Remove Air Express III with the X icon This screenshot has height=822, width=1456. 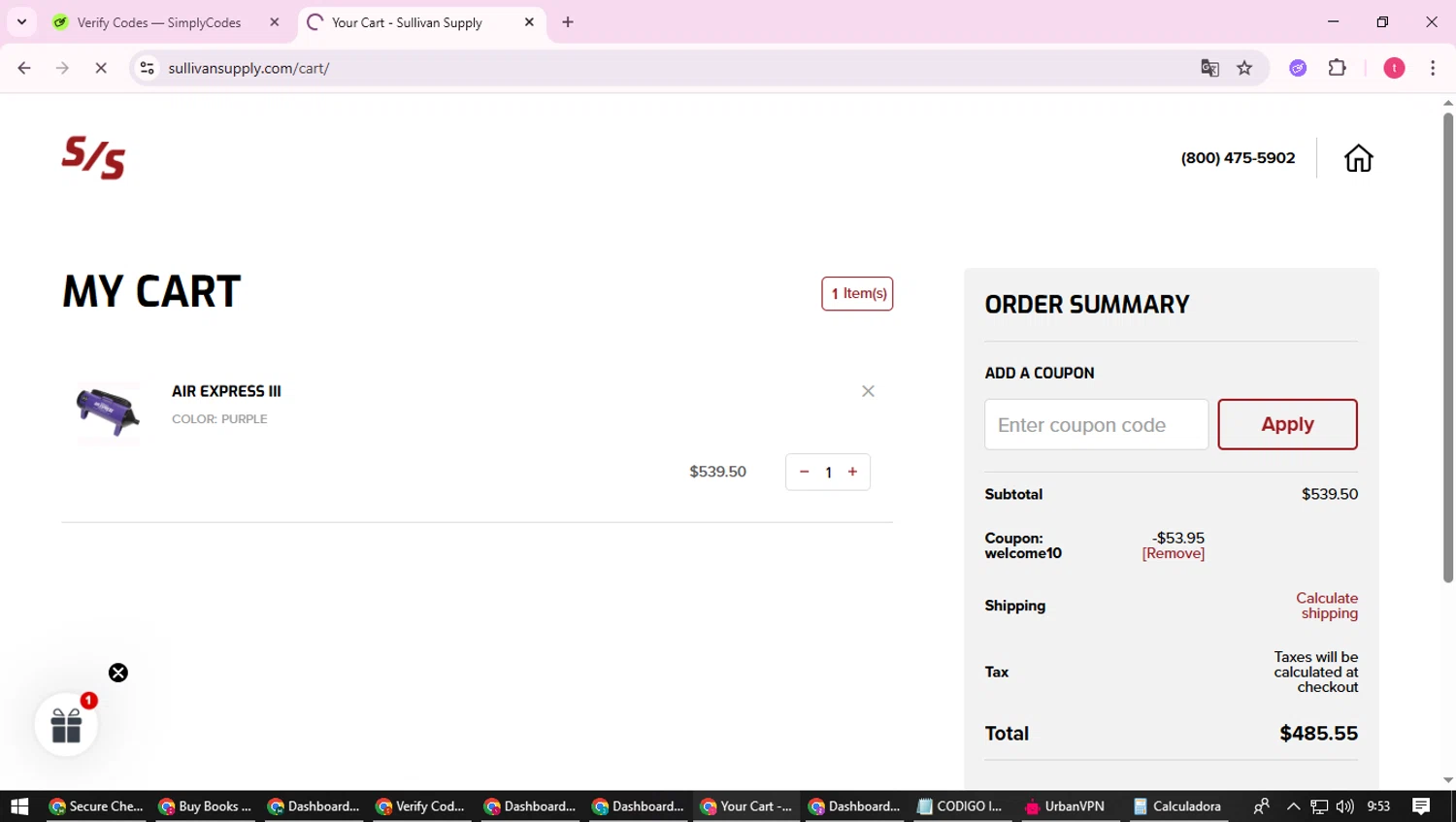pos(868,391)
